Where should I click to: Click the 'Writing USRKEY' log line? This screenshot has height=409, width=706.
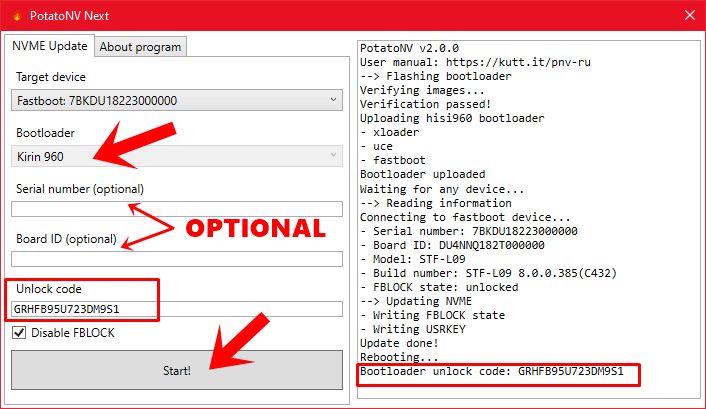(x=412, y=329)
